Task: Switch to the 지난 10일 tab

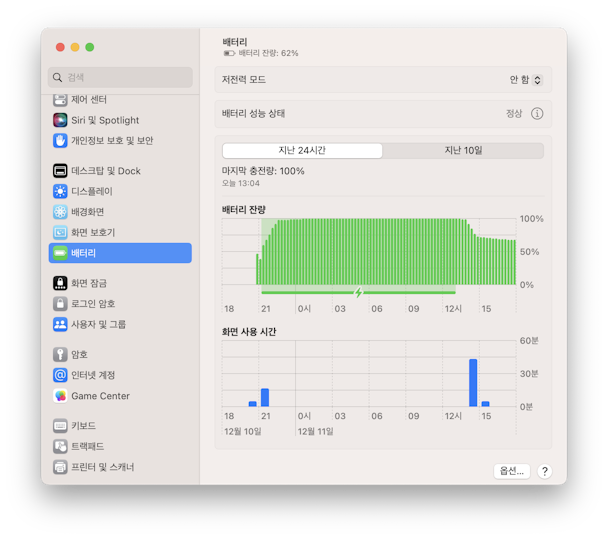Action: pyautogui.click(x=463, y=150)
